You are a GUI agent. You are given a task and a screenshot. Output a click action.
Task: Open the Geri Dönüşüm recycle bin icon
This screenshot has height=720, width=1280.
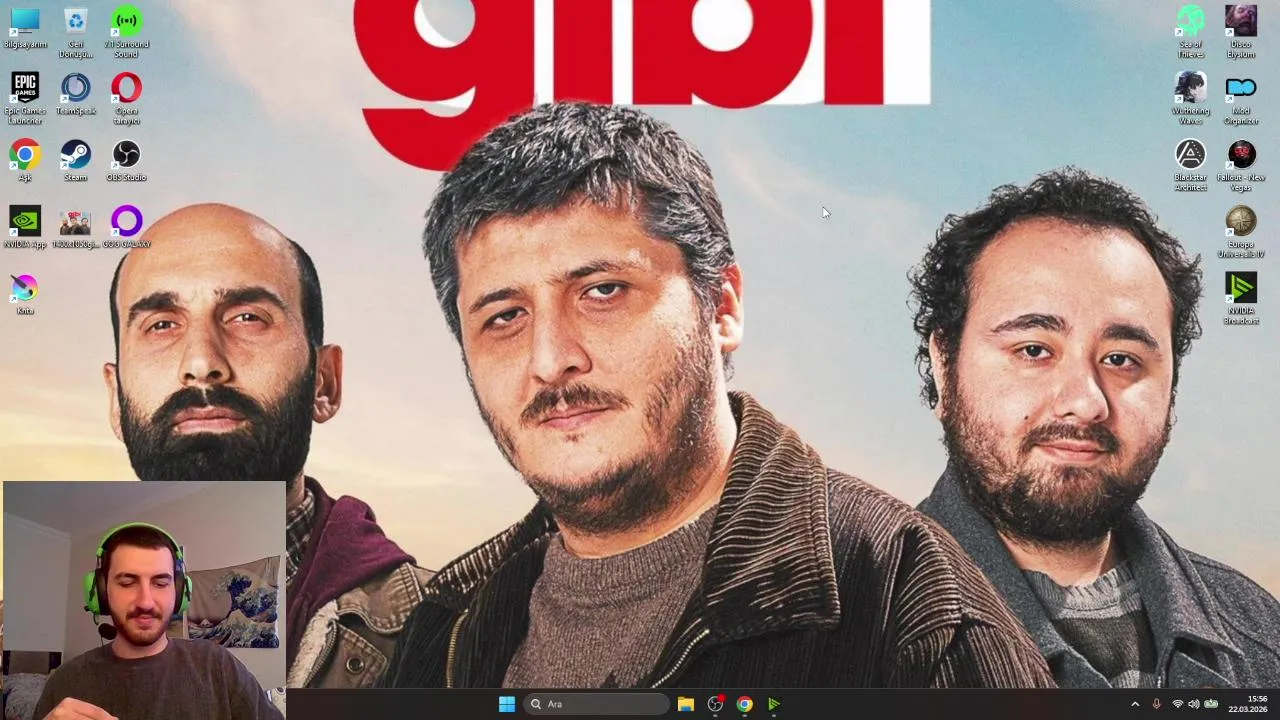pos(75,32)
